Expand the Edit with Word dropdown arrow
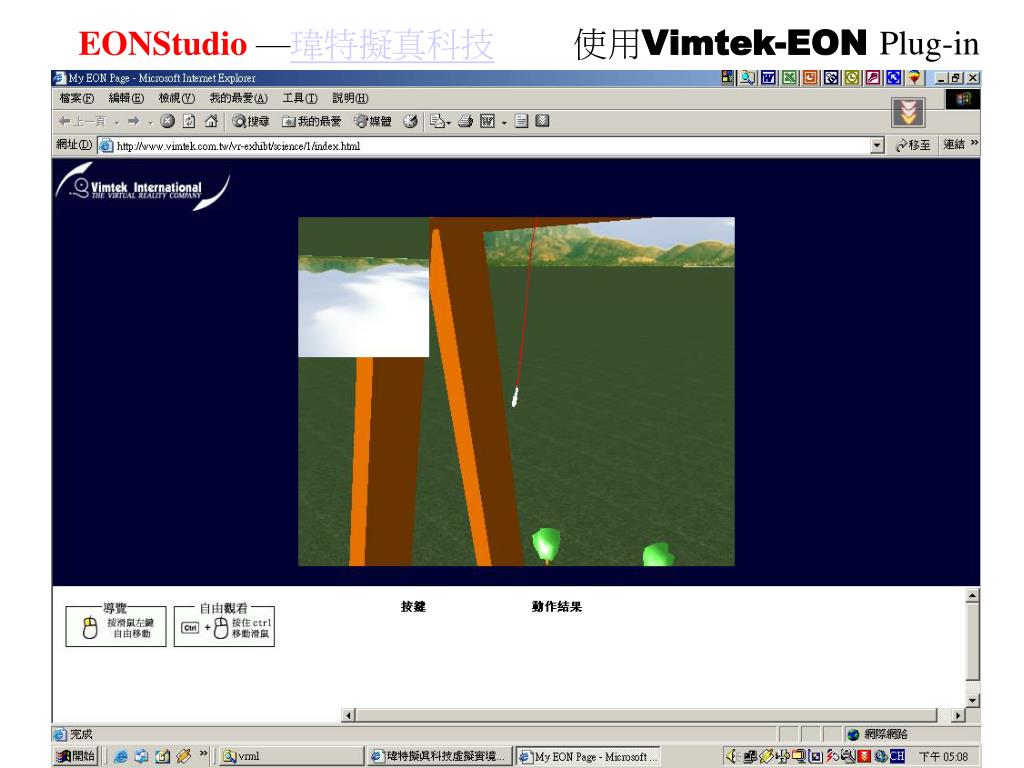Screen dimensions: 1024x768 (x=504, y=123)
